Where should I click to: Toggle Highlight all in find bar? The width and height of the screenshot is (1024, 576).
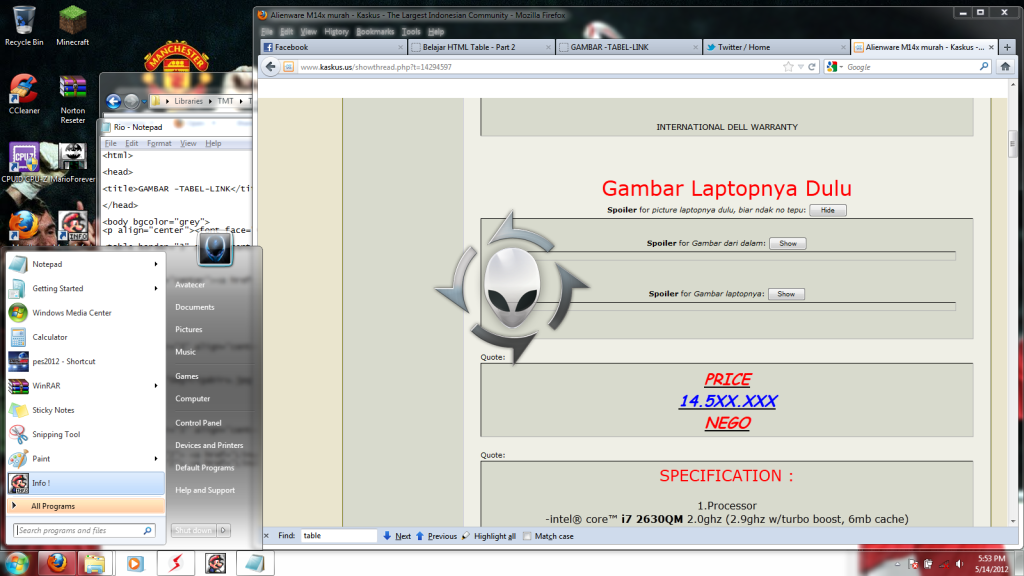(488, 536)
